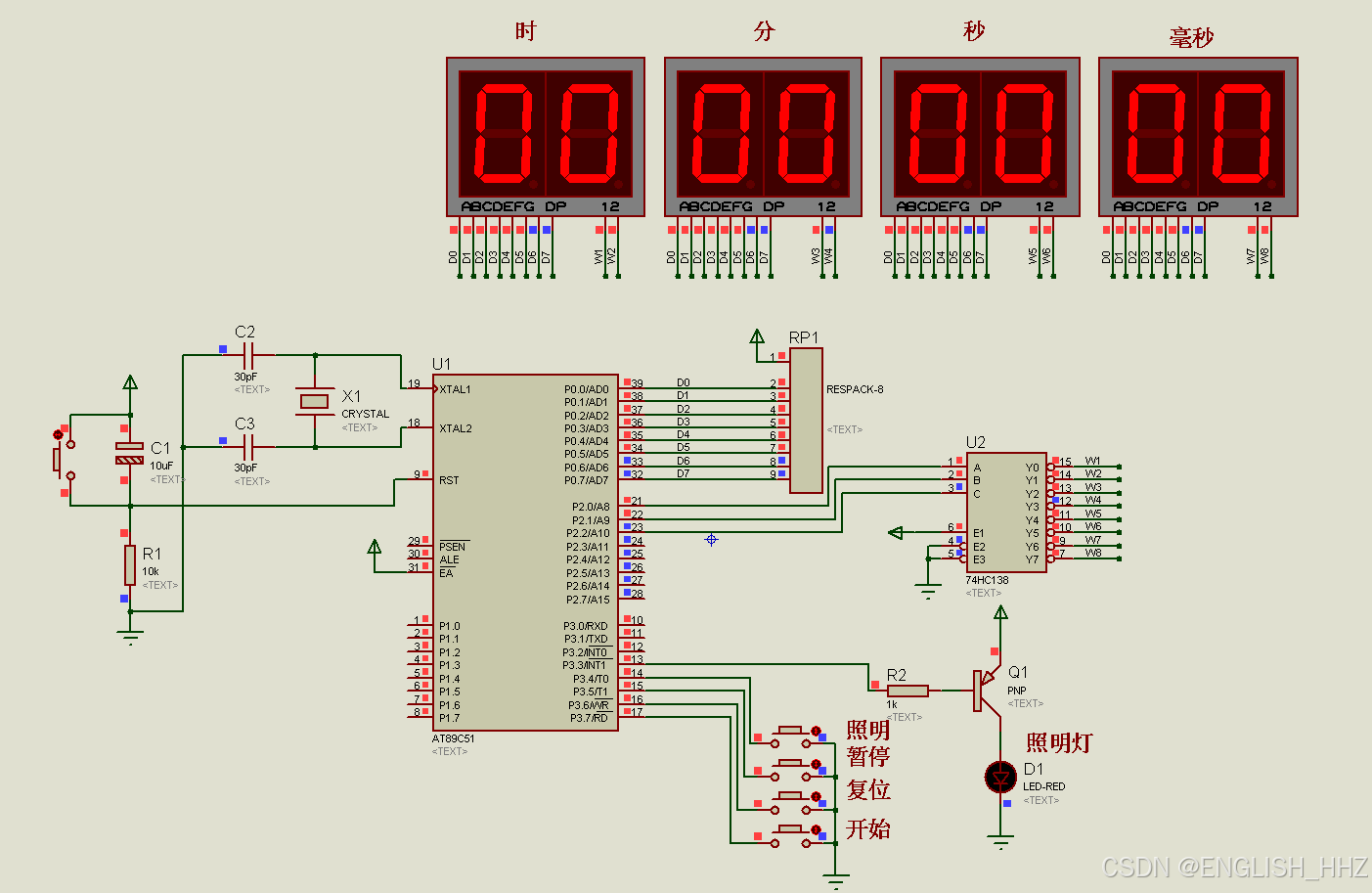Click the X1 crystal oscillator symbol
Image resolution: width=1372 pixels, height=893 pixels.
click(315, 401)
